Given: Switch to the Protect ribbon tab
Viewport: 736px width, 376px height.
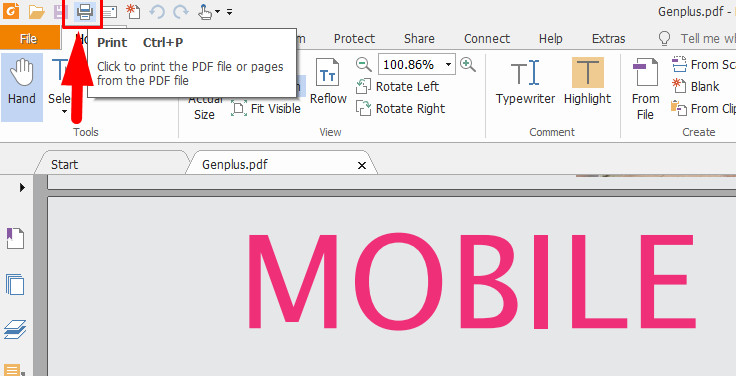Looking at the screenshot, I should [354, 38].
